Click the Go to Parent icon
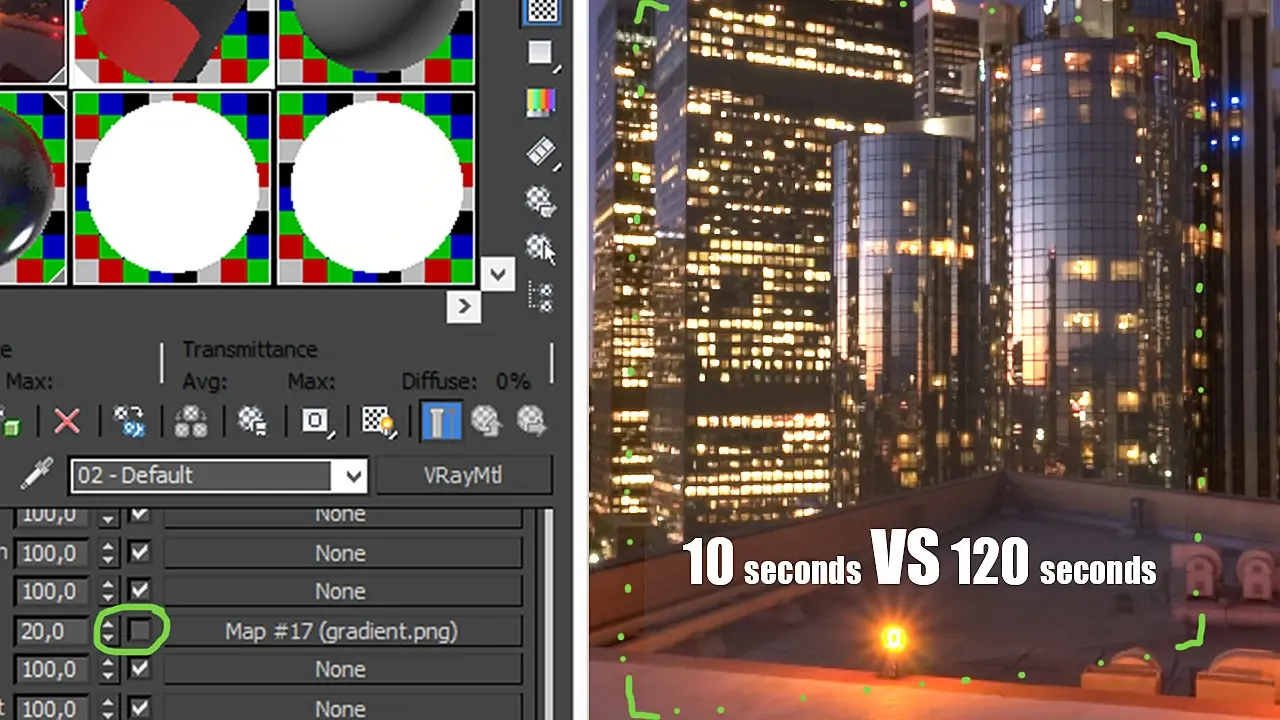Viewport: 1280px width, 720px height. (486, 421)
